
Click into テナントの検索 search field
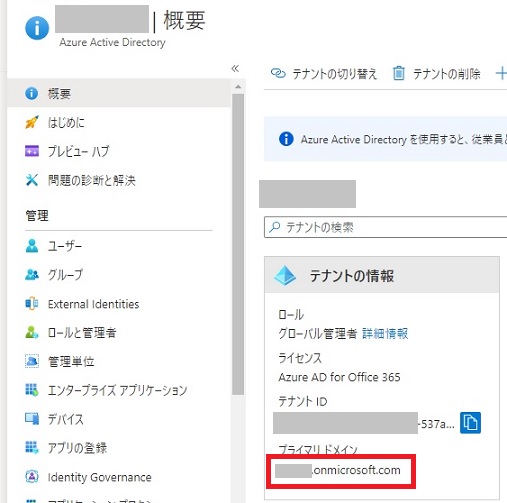385,227
